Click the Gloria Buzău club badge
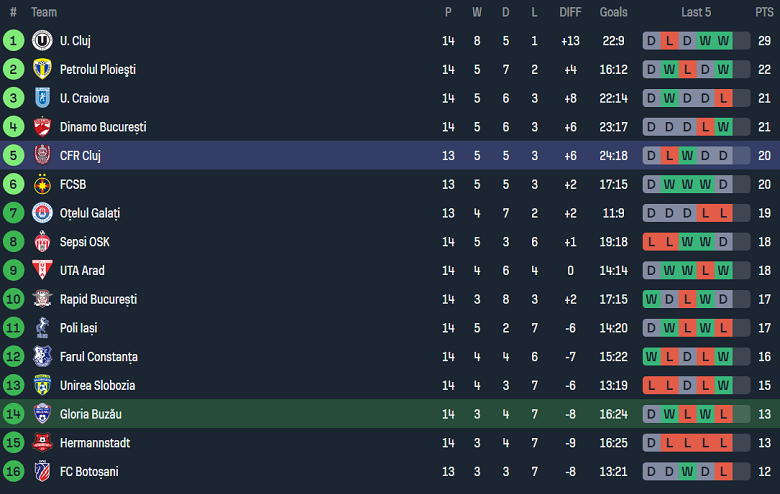The image size is (780, 494). click(x=42, y=414)
